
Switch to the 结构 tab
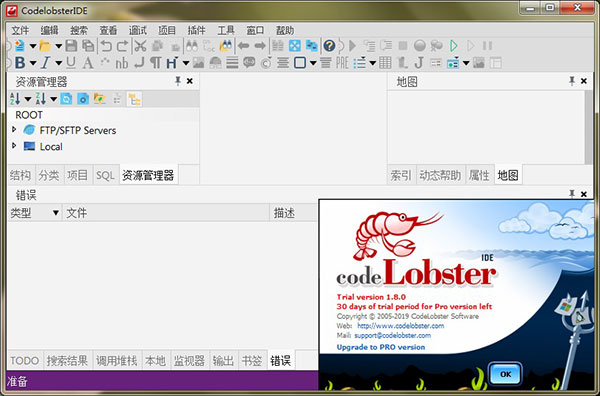pyautogui.click(x=20, y=175)
